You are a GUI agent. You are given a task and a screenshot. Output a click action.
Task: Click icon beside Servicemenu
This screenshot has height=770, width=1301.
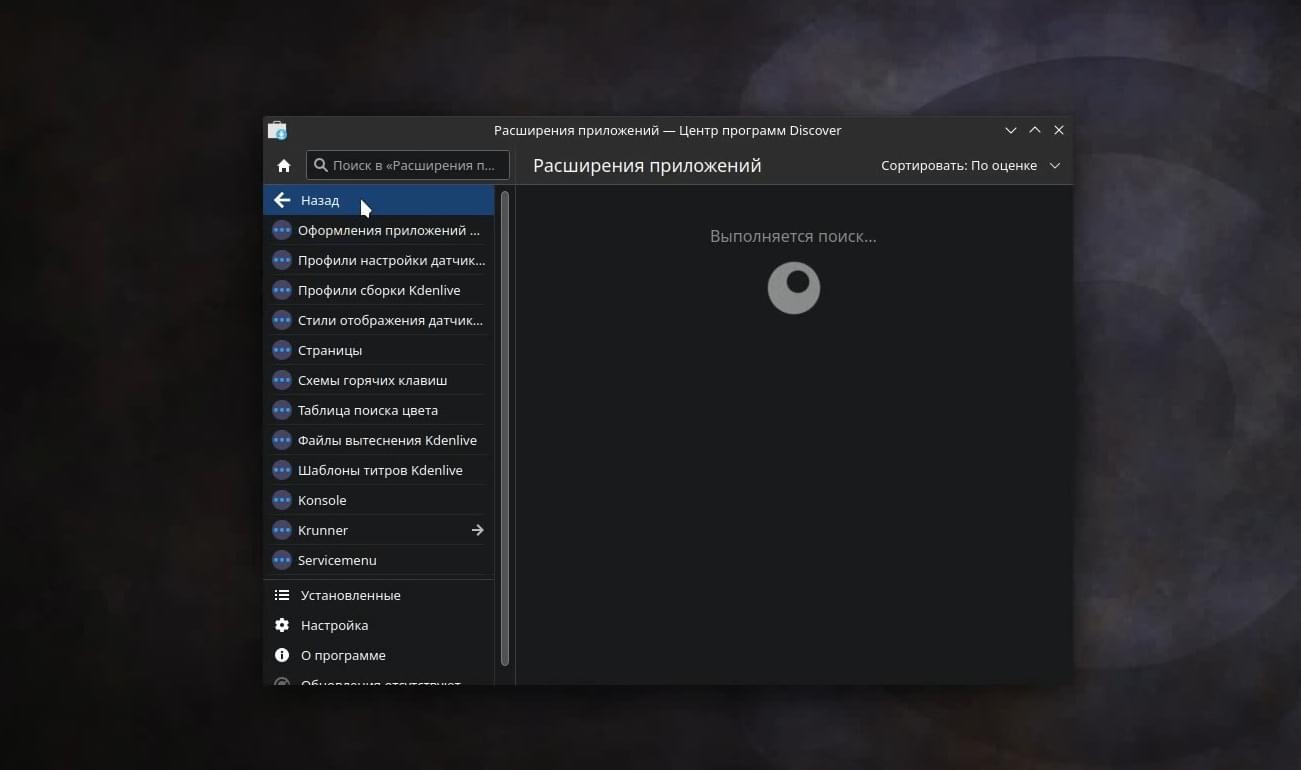tap(282, 560)
